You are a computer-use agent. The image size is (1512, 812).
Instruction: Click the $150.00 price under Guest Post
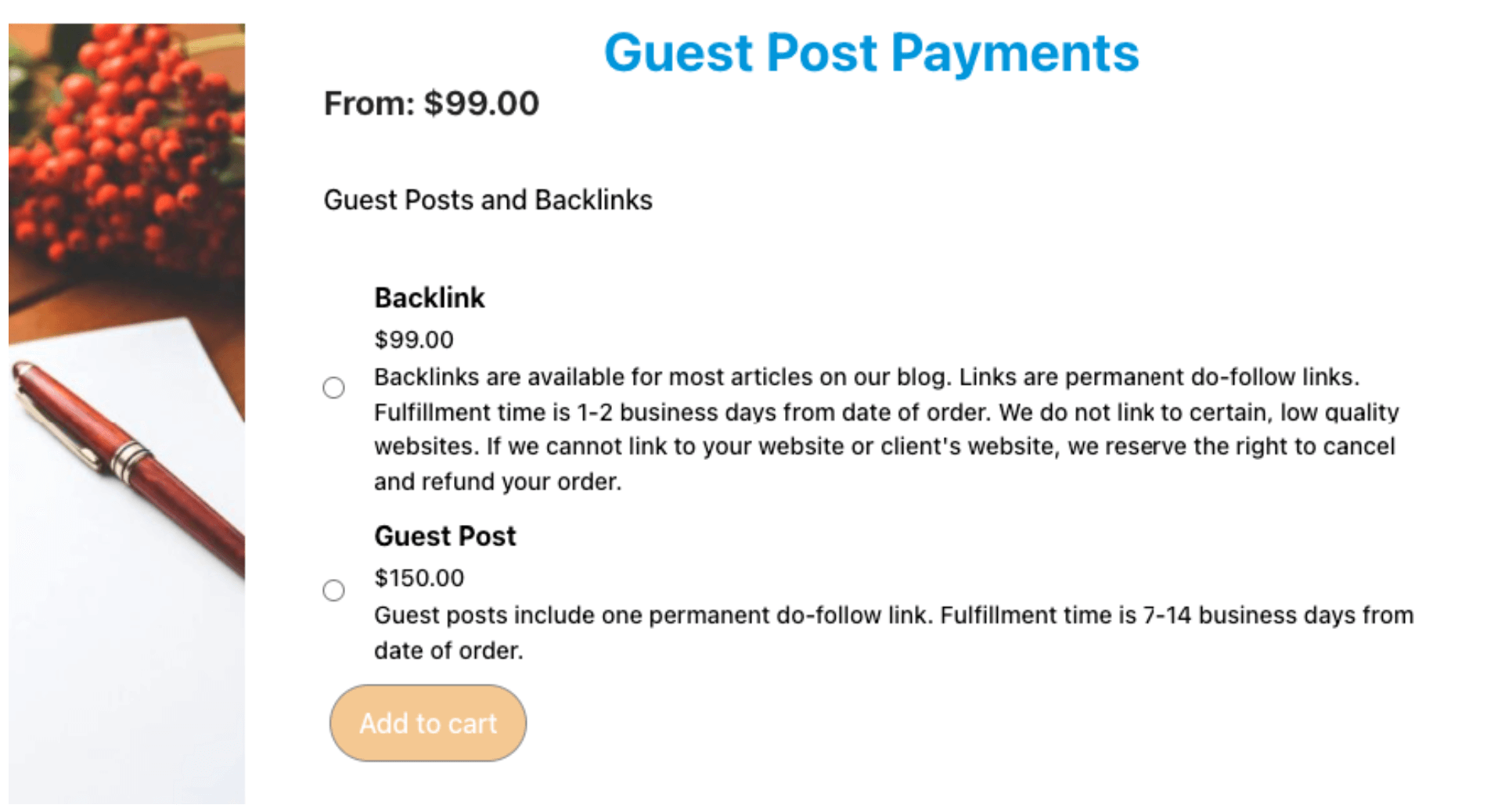(x=419, y=577)
